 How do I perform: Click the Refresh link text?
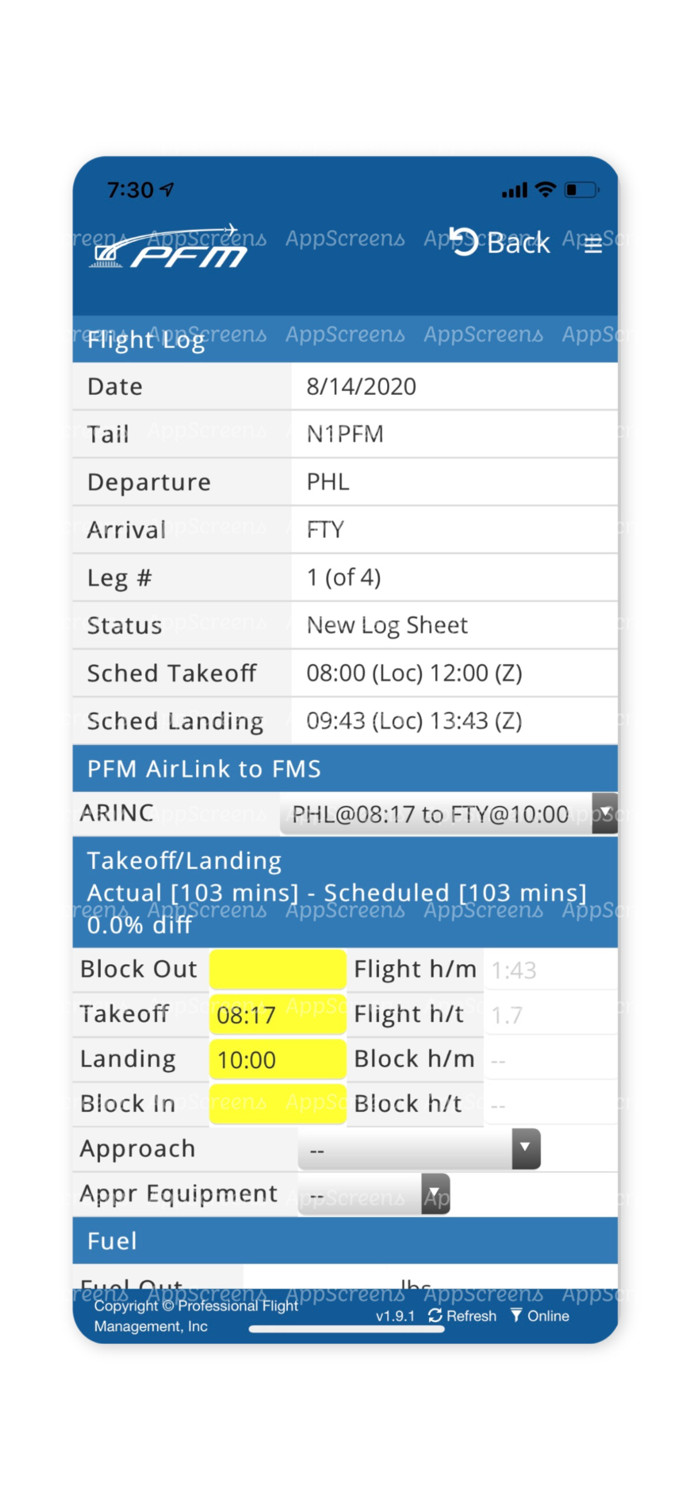471,1316
